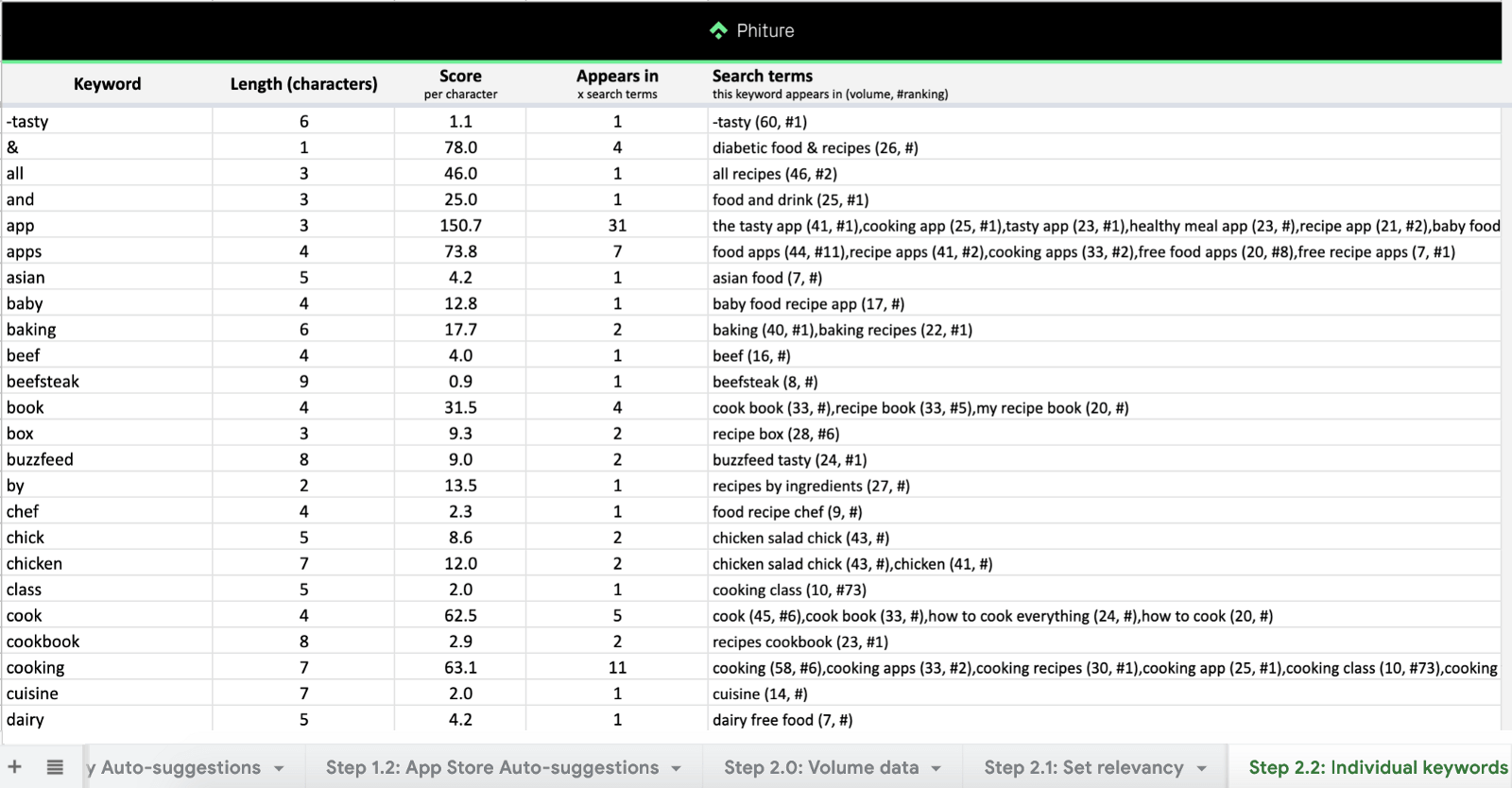Select score cell 62.5 in cook row
The height and width of the screenshot is (788, 1512).
460,615
